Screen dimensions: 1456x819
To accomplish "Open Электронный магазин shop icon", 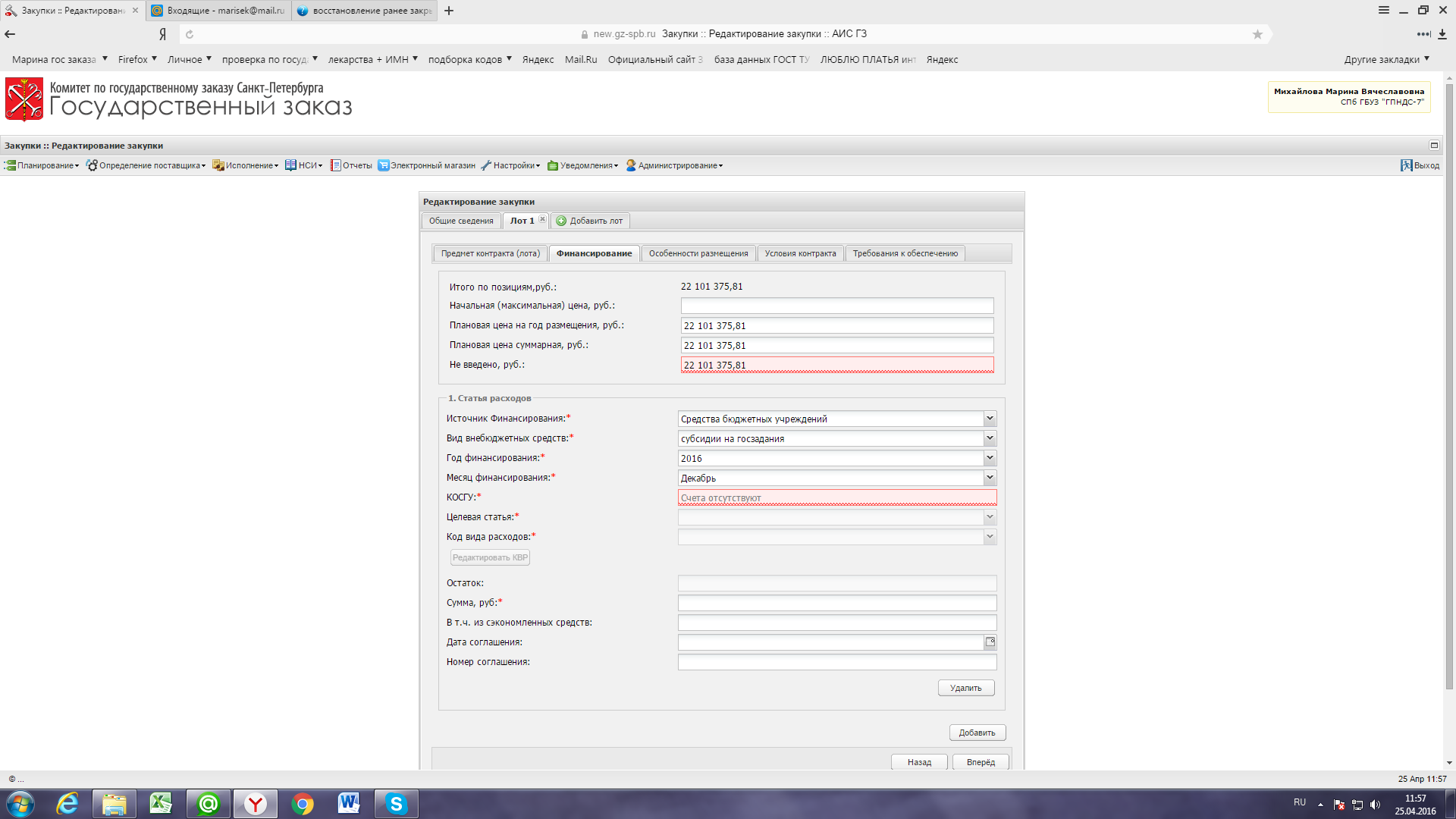I will tap(384, 165).
